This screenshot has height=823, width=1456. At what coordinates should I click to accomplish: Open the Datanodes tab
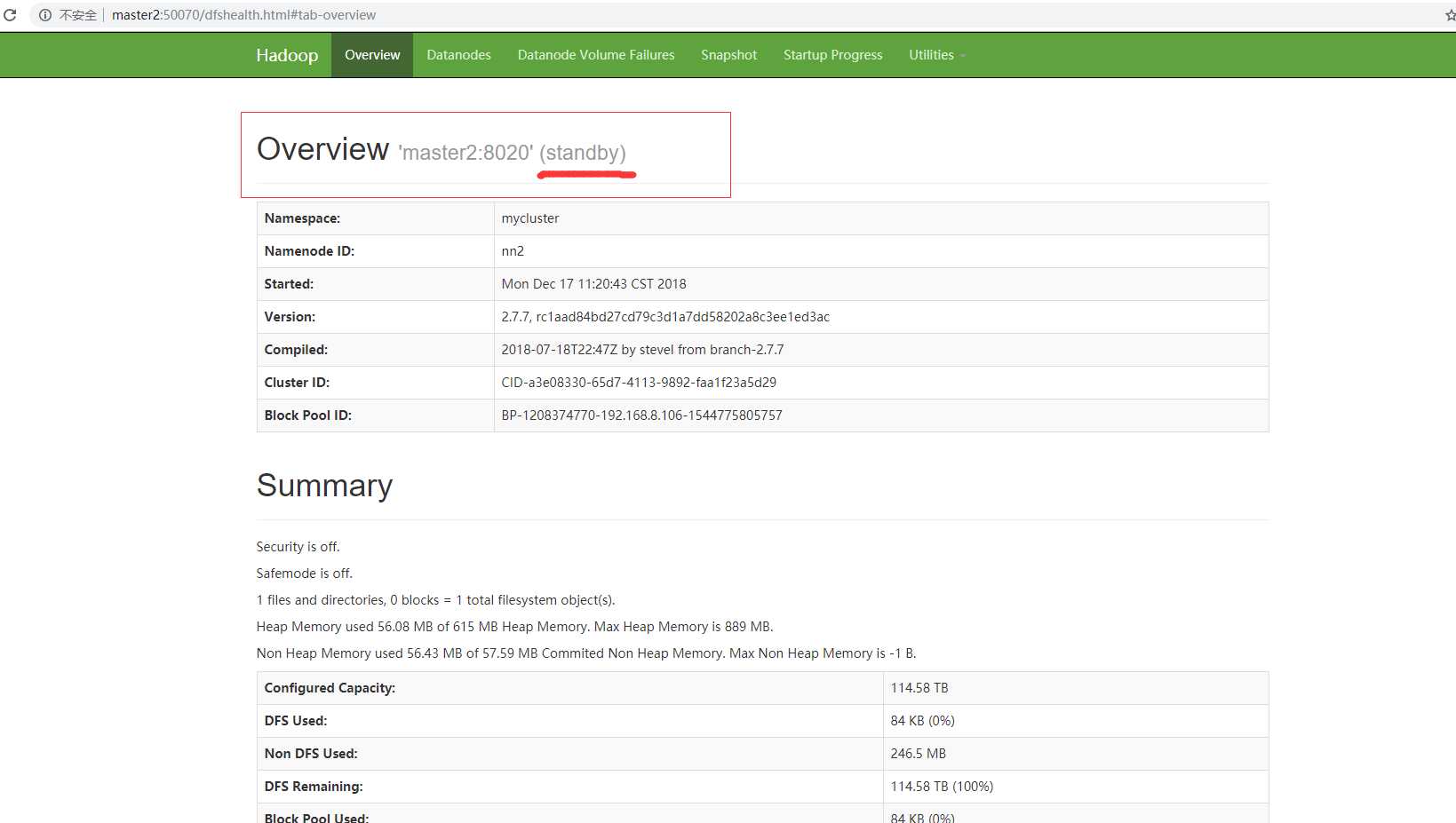click(458, 55)
